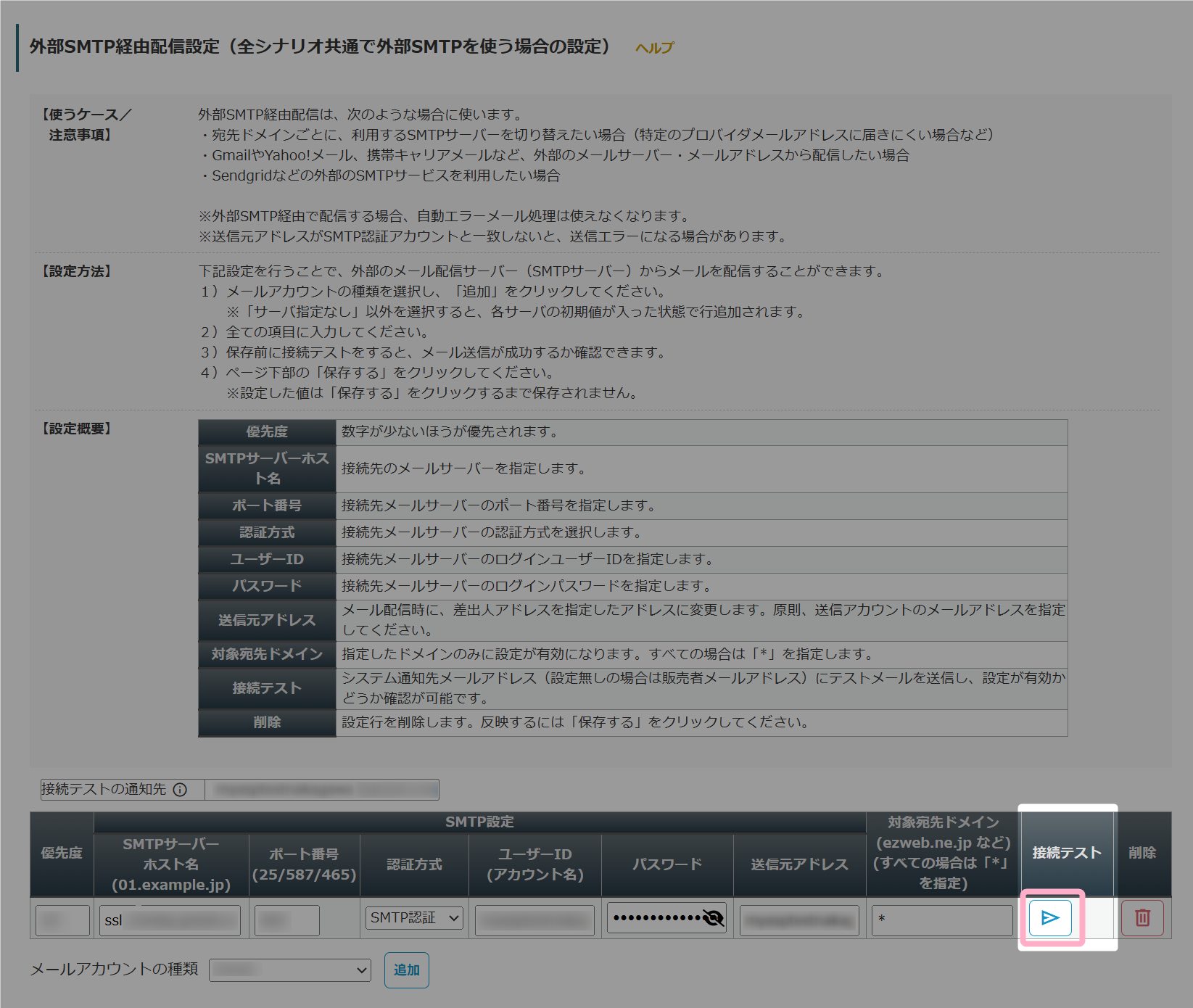1193x1008 pixels.
Task: Click the 接続テスト column header
Action: point(1067,854)
